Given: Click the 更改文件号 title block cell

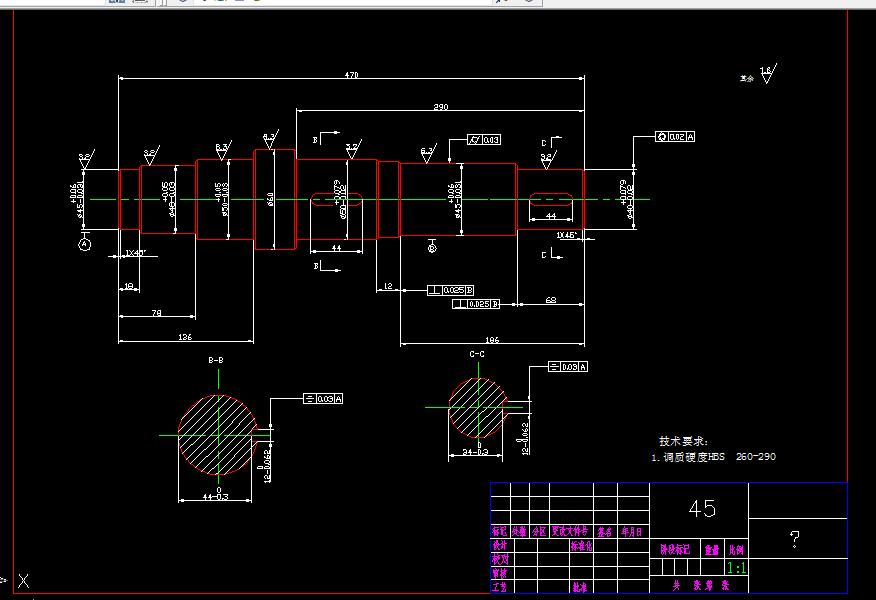Looking at the screenshot, I should (570, 531).
